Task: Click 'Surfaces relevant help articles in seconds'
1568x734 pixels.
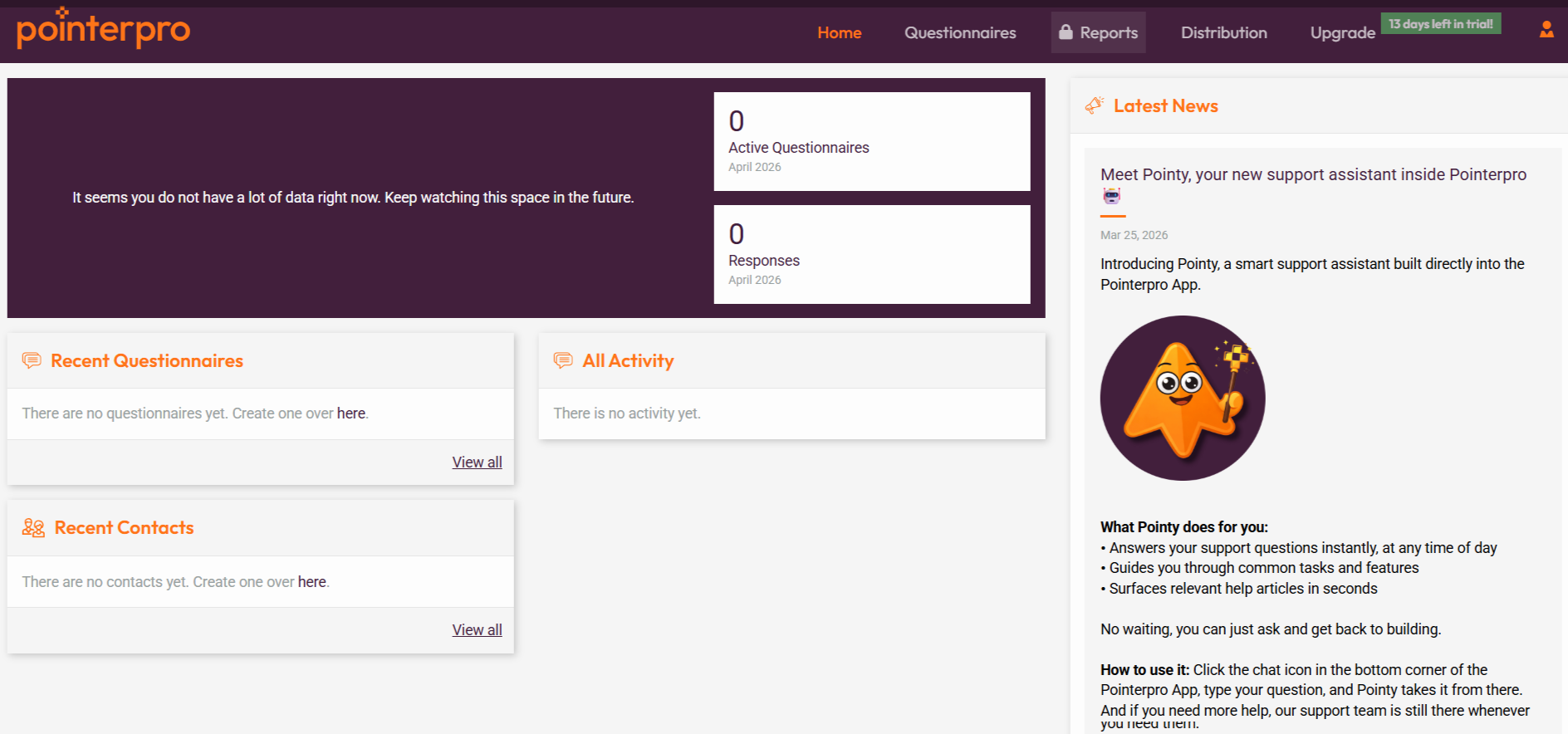Action: pos(1242,588)
